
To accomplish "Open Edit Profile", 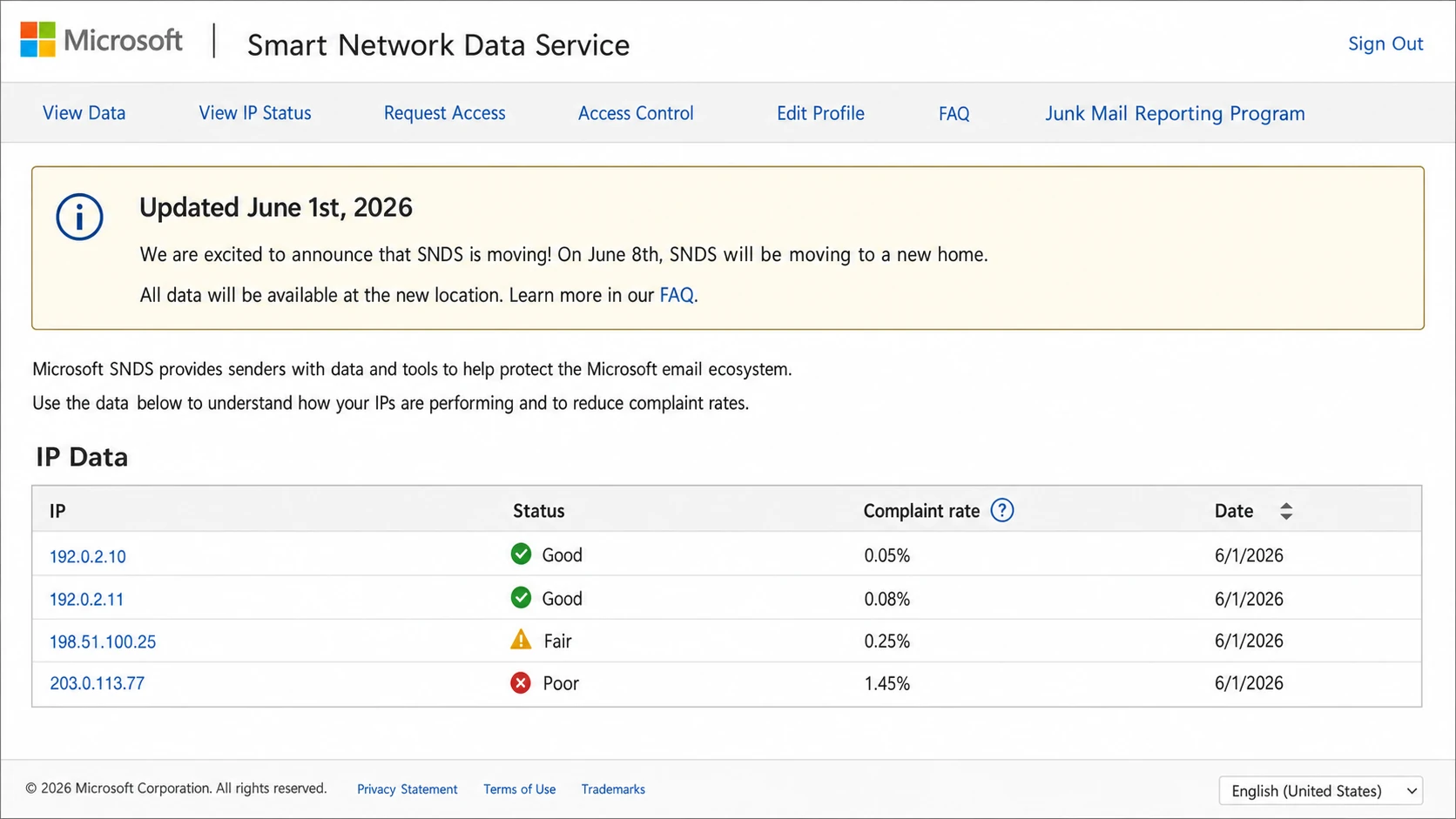I will (820, 113).
